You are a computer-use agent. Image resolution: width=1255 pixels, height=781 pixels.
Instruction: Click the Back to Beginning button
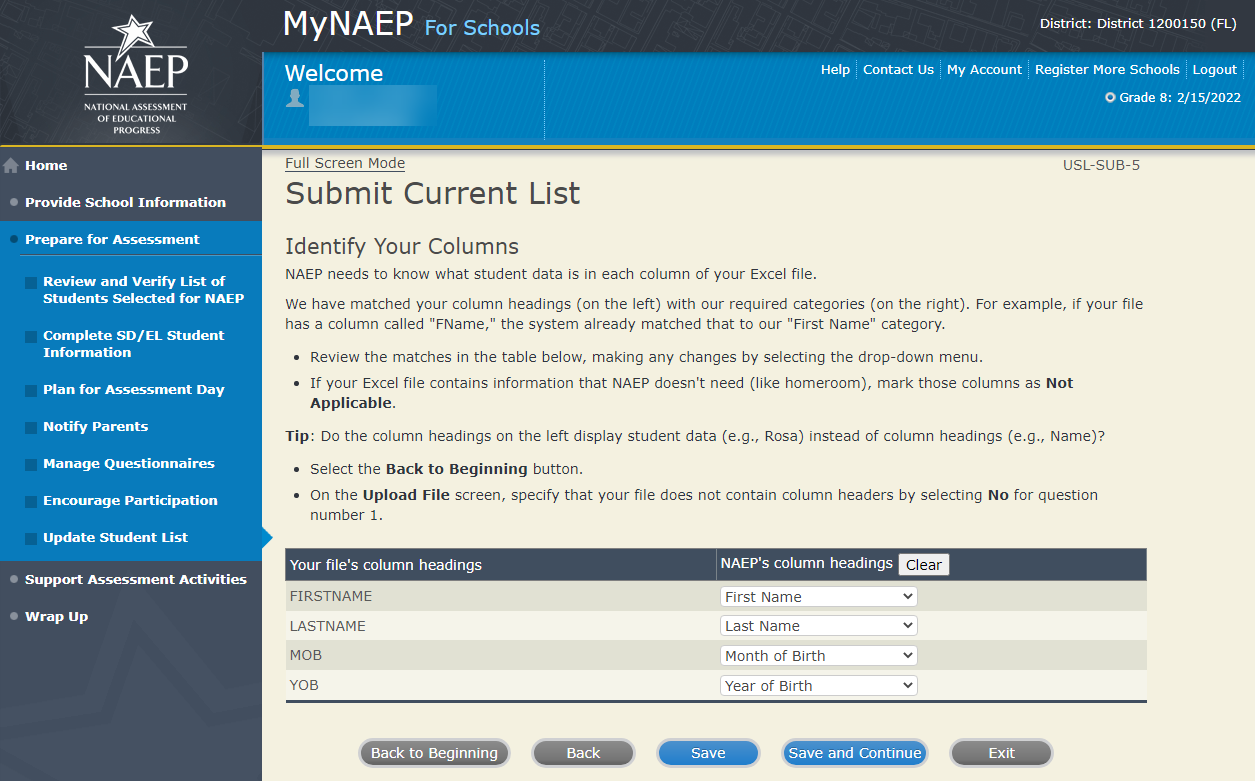click(x=434, y=753)
